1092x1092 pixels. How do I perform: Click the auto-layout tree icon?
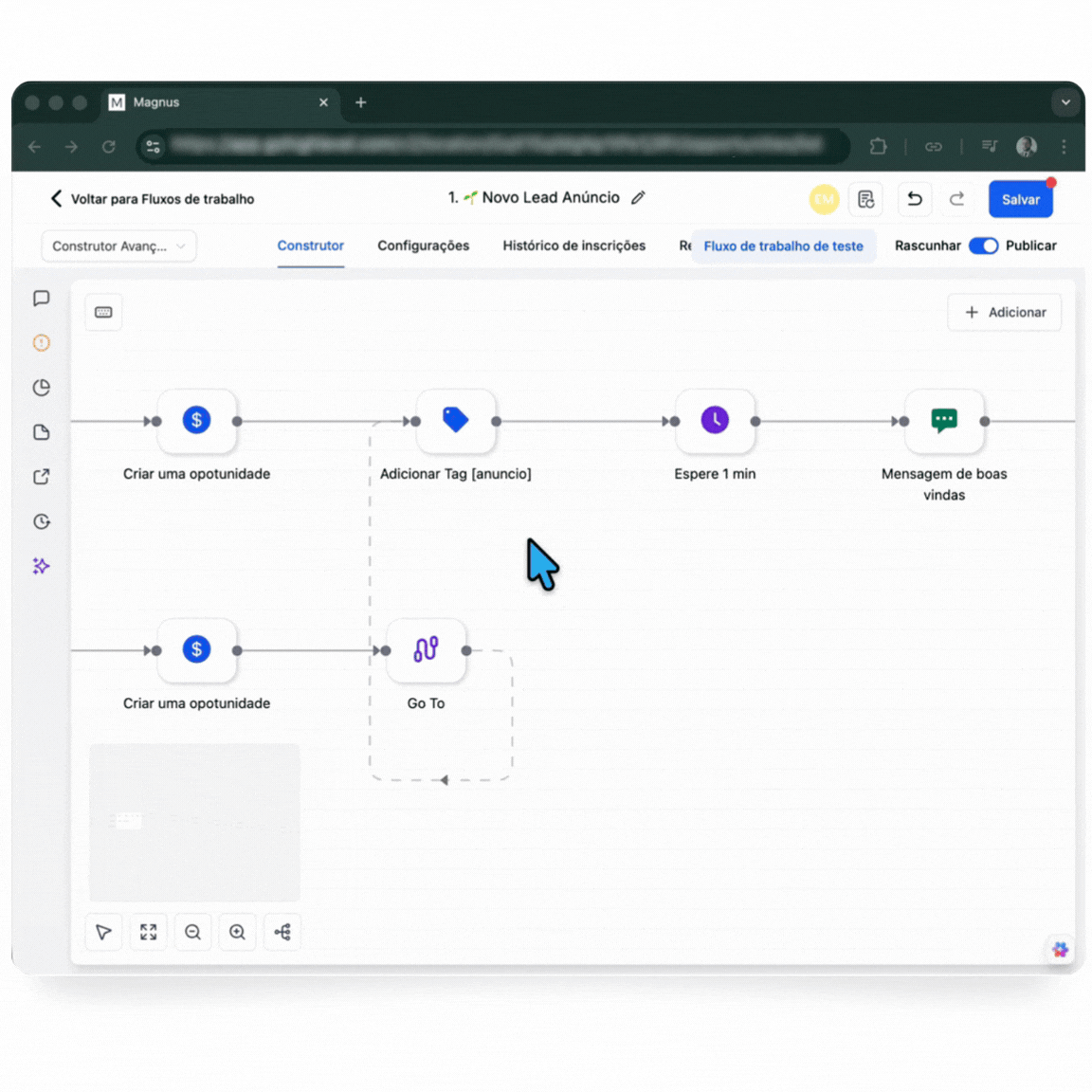pyautogui.click(x=282, y=932)
